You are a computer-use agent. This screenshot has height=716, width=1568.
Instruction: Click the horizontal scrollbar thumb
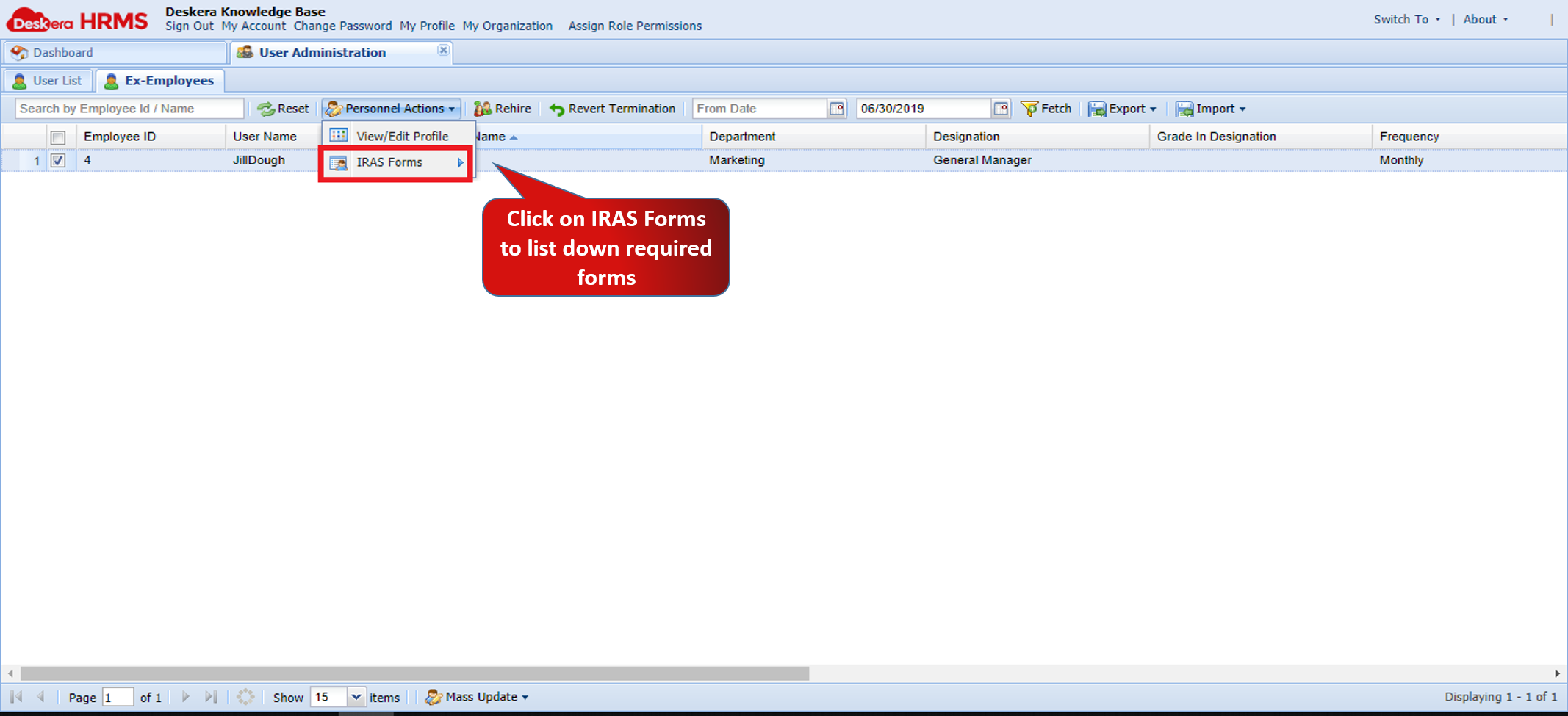pyautogui.click(x=414, y=673)
